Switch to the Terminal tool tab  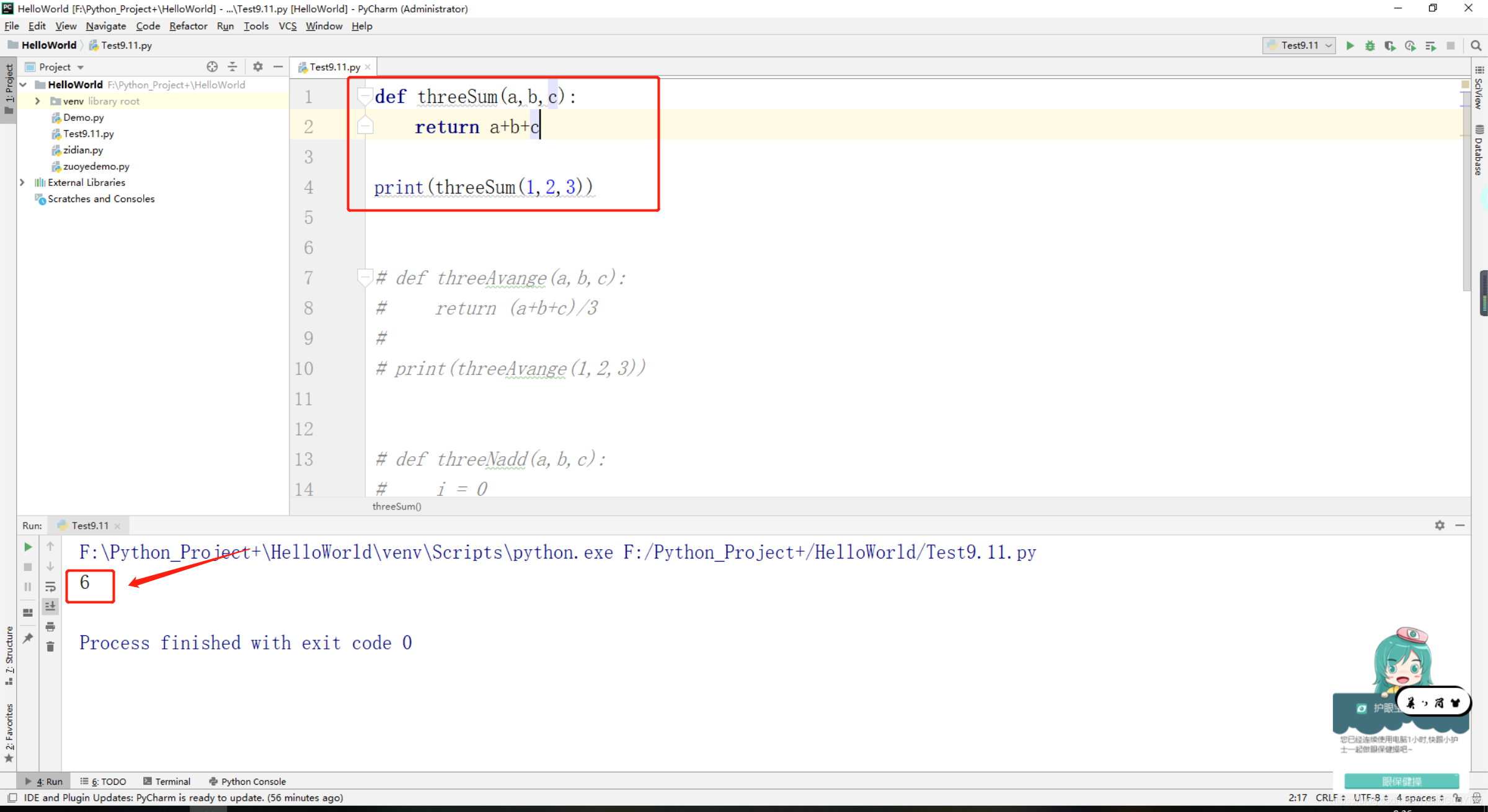pyautogui.click(x=167, y=781)
